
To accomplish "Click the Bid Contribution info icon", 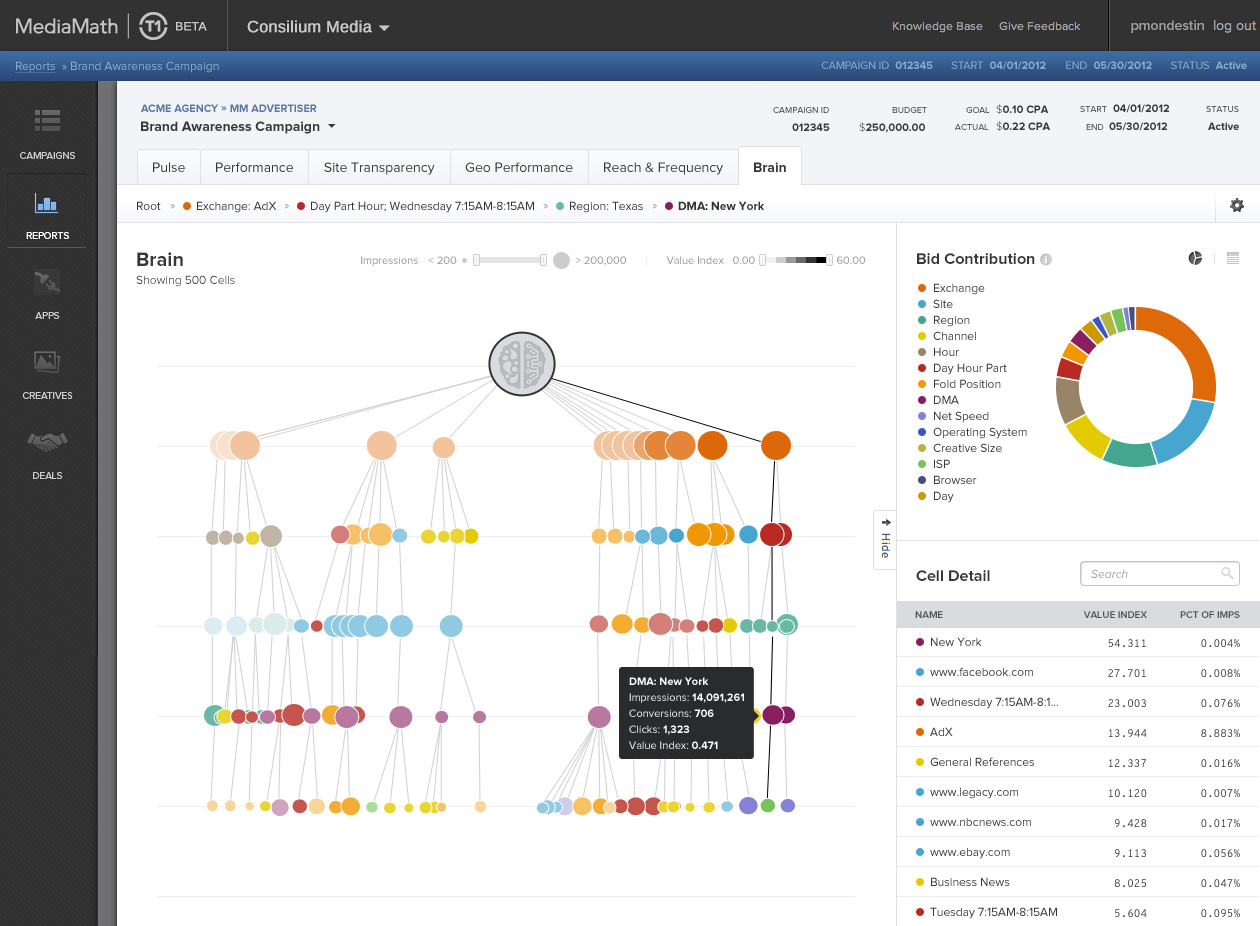I will point(1046,260).
